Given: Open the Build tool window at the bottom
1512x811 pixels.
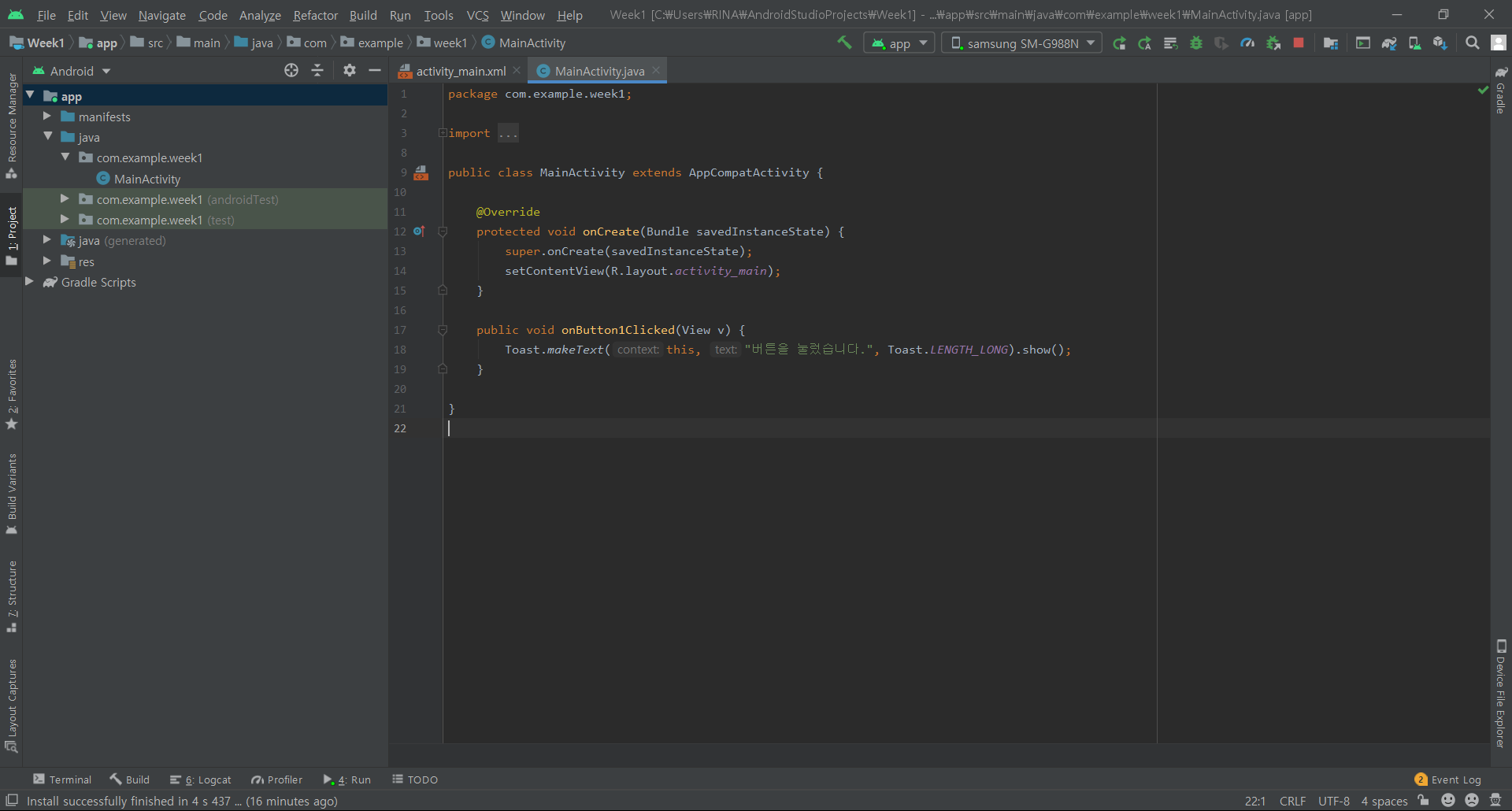Looking at the screenshot, I should [x=130, y=780].
